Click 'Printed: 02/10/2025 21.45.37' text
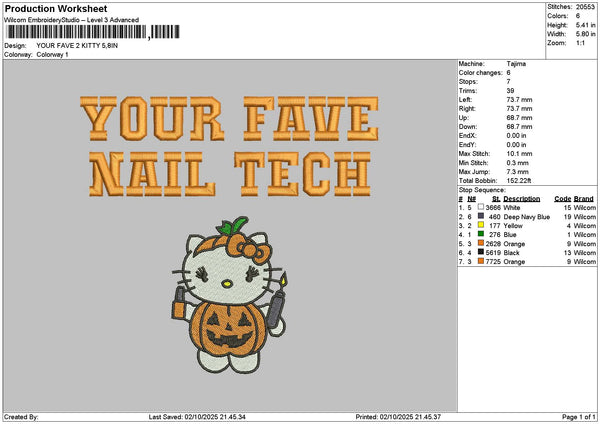The width and height of the screenshot is (600, 424). (x=398, y=417)
